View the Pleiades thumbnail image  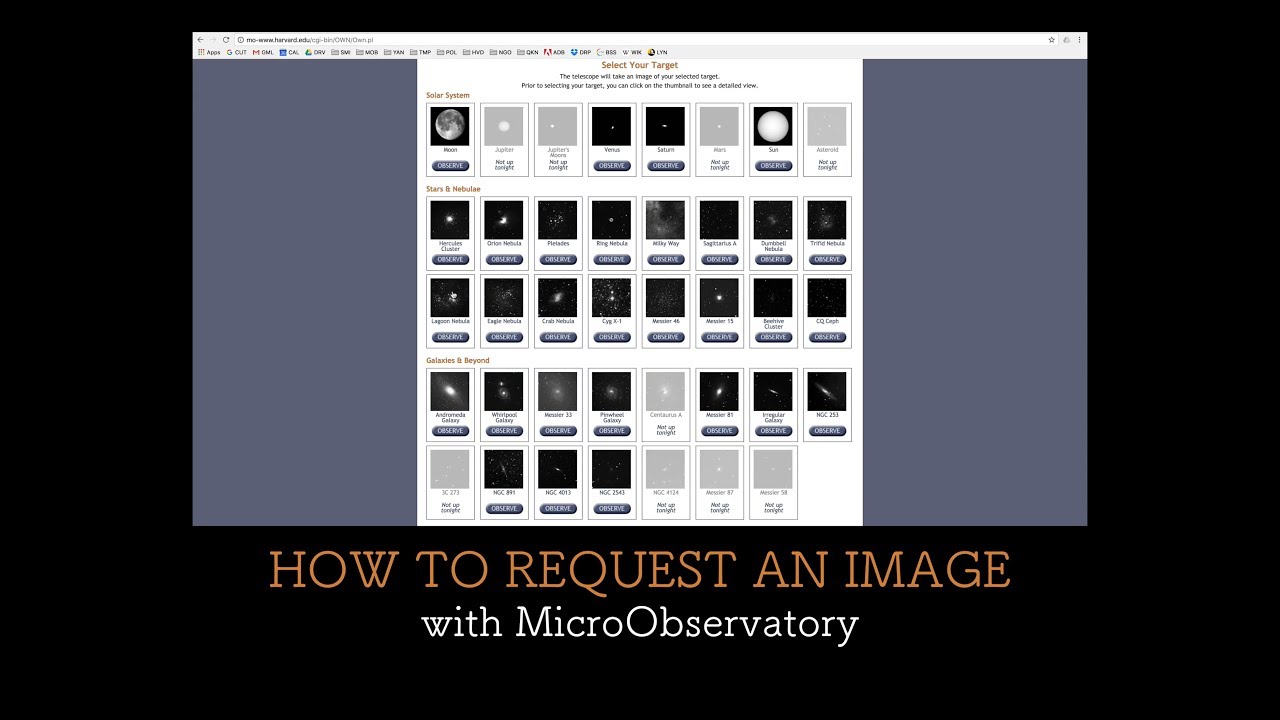tap(558, 220)
